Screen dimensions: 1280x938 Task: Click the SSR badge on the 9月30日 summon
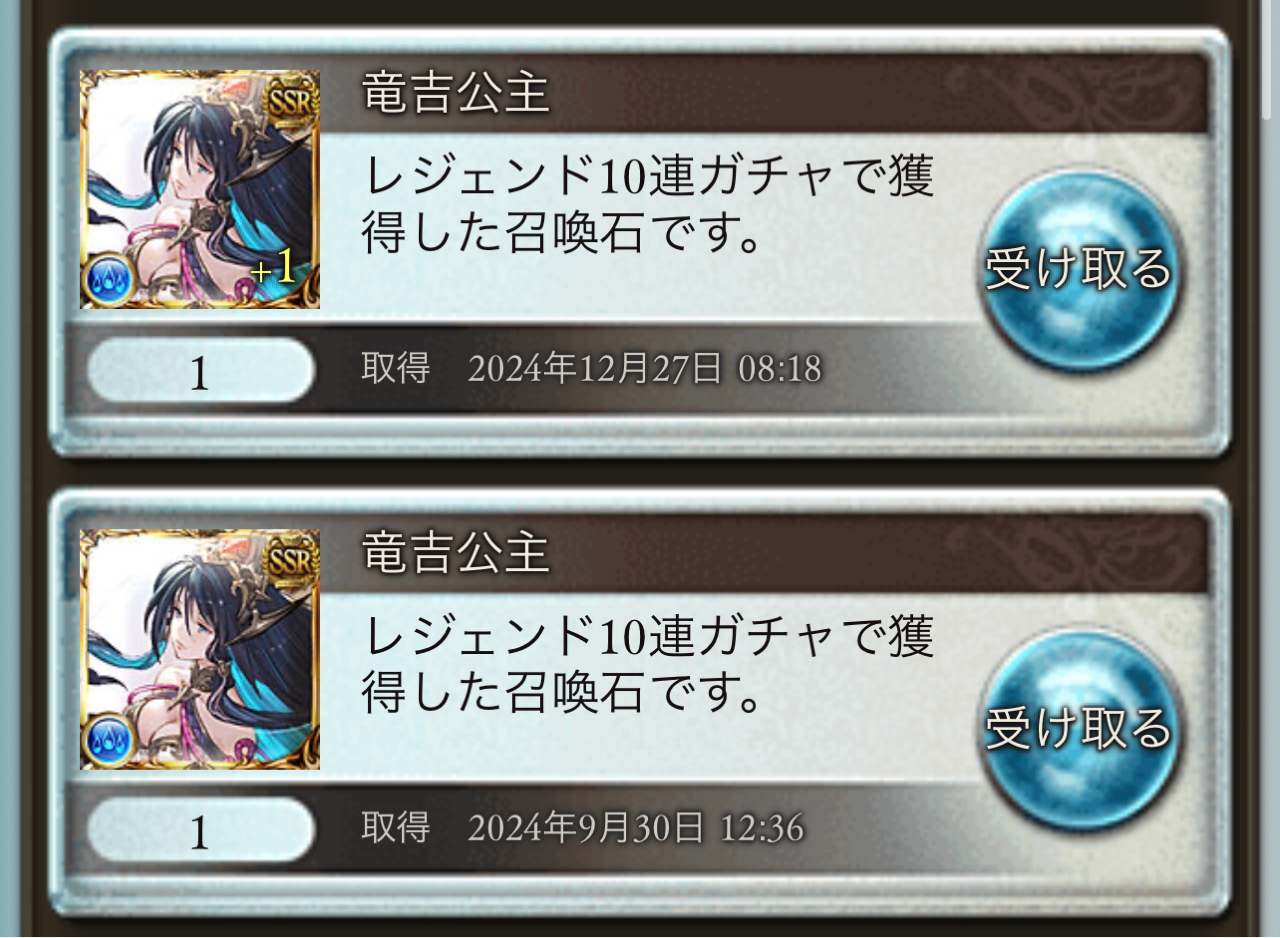292,558
